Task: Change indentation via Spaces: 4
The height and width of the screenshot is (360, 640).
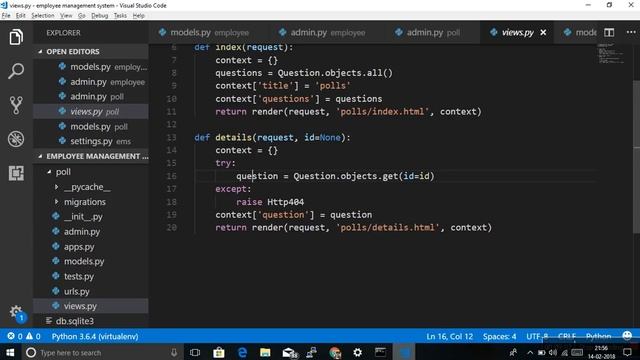Action: tap(500, 336)
